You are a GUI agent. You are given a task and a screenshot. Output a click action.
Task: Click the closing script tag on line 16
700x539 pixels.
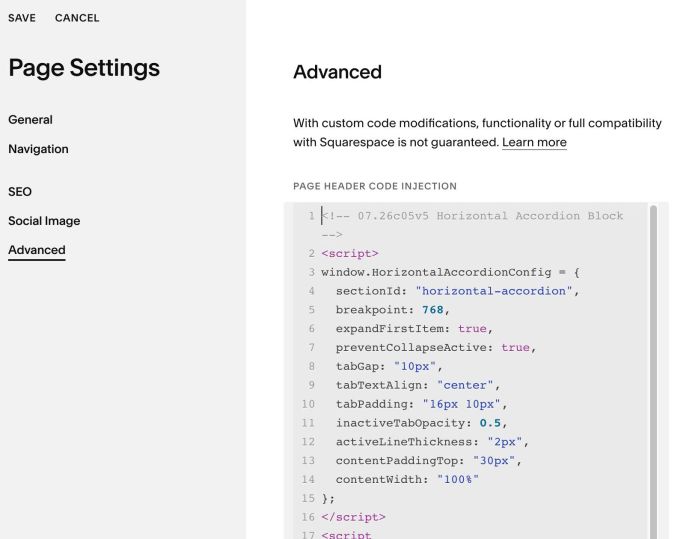coord(353,517)
